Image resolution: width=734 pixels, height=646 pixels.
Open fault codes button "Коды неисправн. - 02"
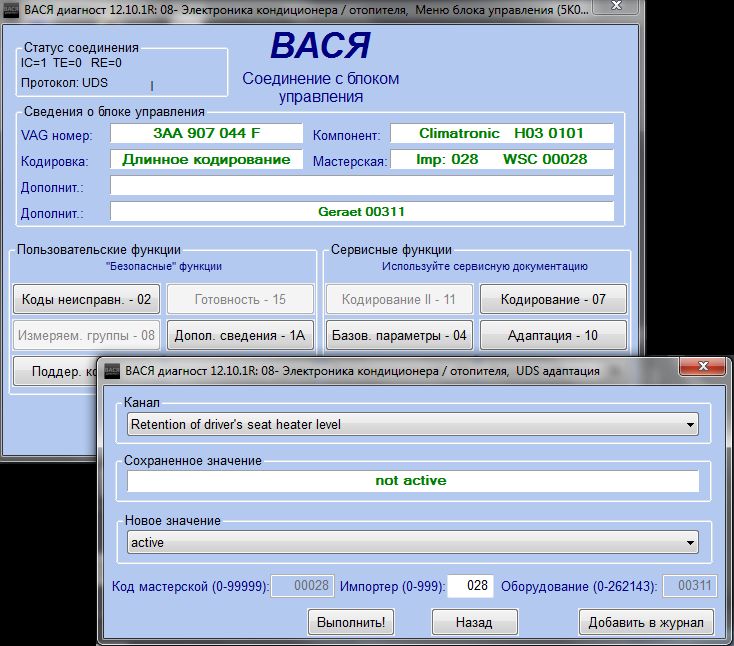click(x=86, y=299)
